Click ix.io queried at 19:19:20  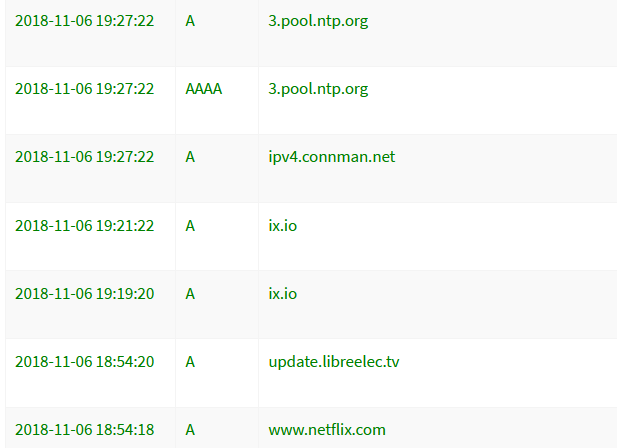pyautogui.click(x=283, y=294)
